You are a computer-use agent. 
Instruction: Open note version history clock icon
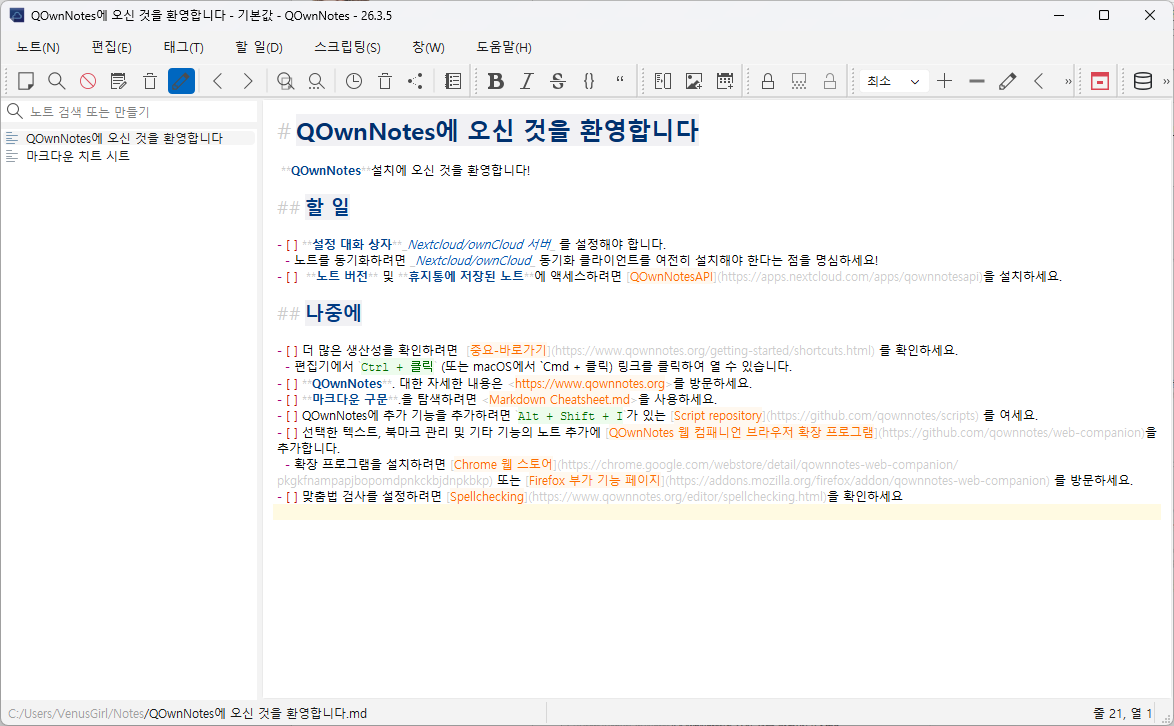click(354, 81)
